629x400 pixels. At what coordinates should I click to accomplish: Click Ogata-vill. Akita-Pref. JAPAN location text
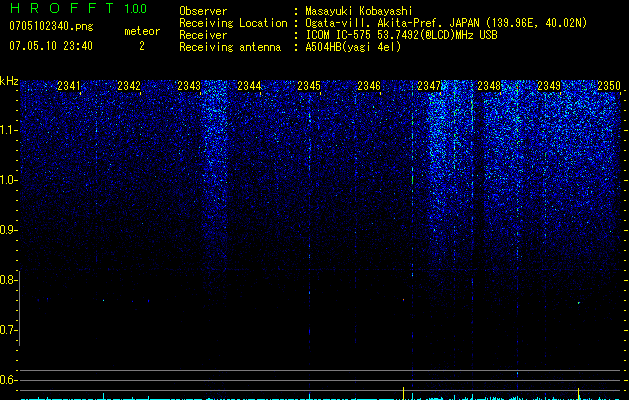446,23
